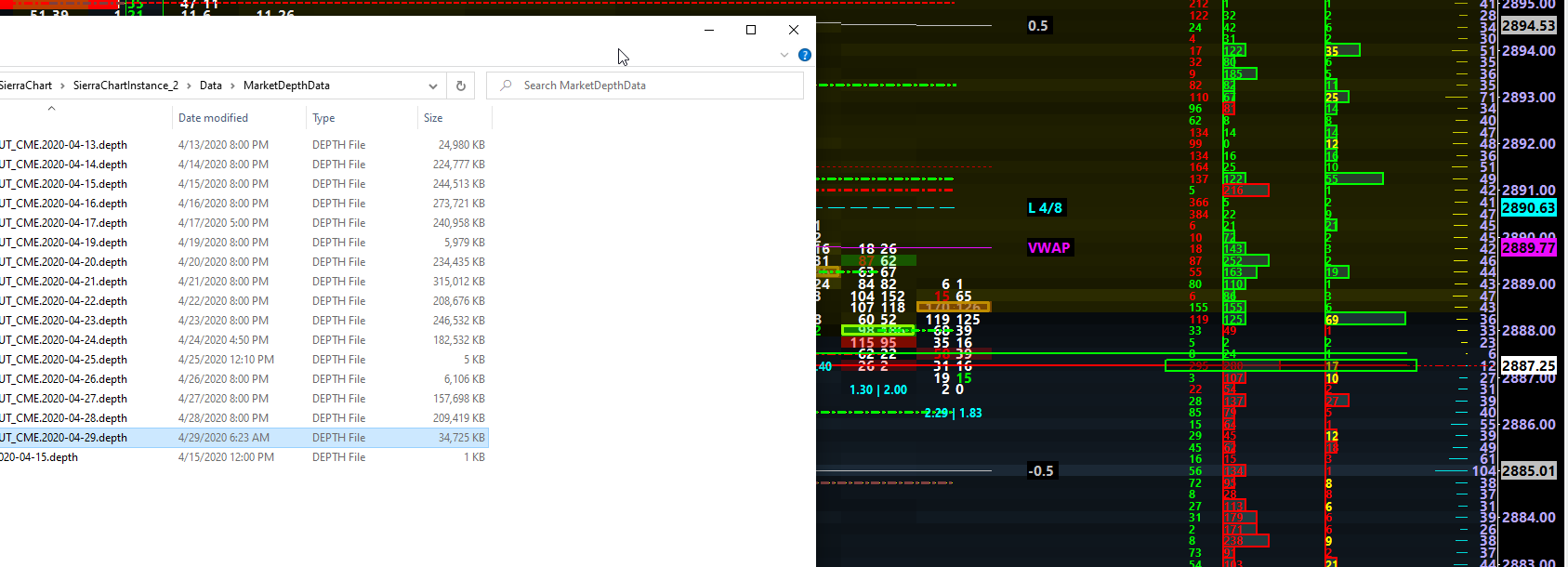Image resolution: width=1568 pixels, height=567 pixels.
Task: Click the 0.5 deviation label on chart
Action: [x=1038, y=26]
